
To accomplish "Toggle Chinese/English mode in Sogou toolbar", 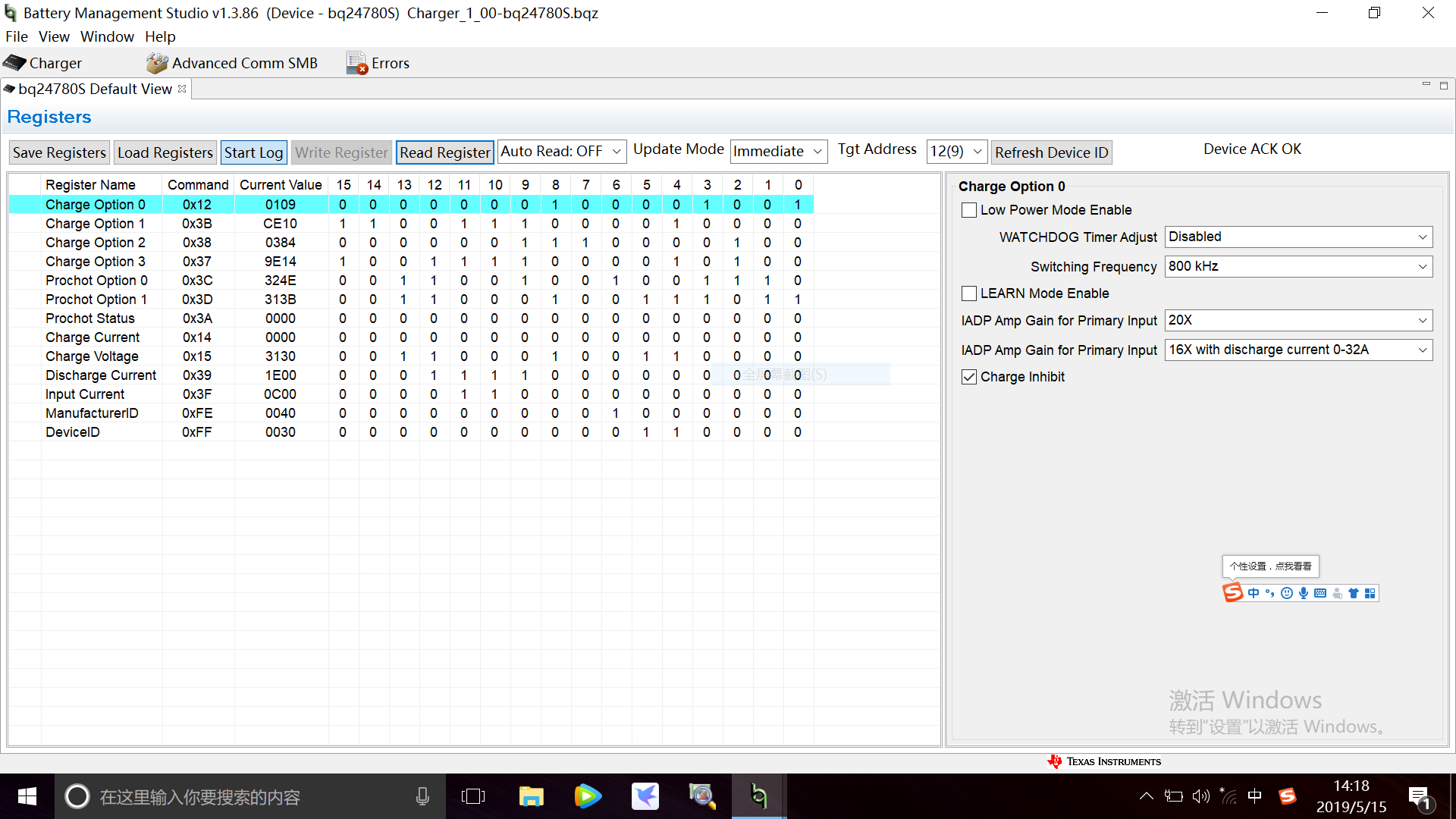I will point(1254,593).
